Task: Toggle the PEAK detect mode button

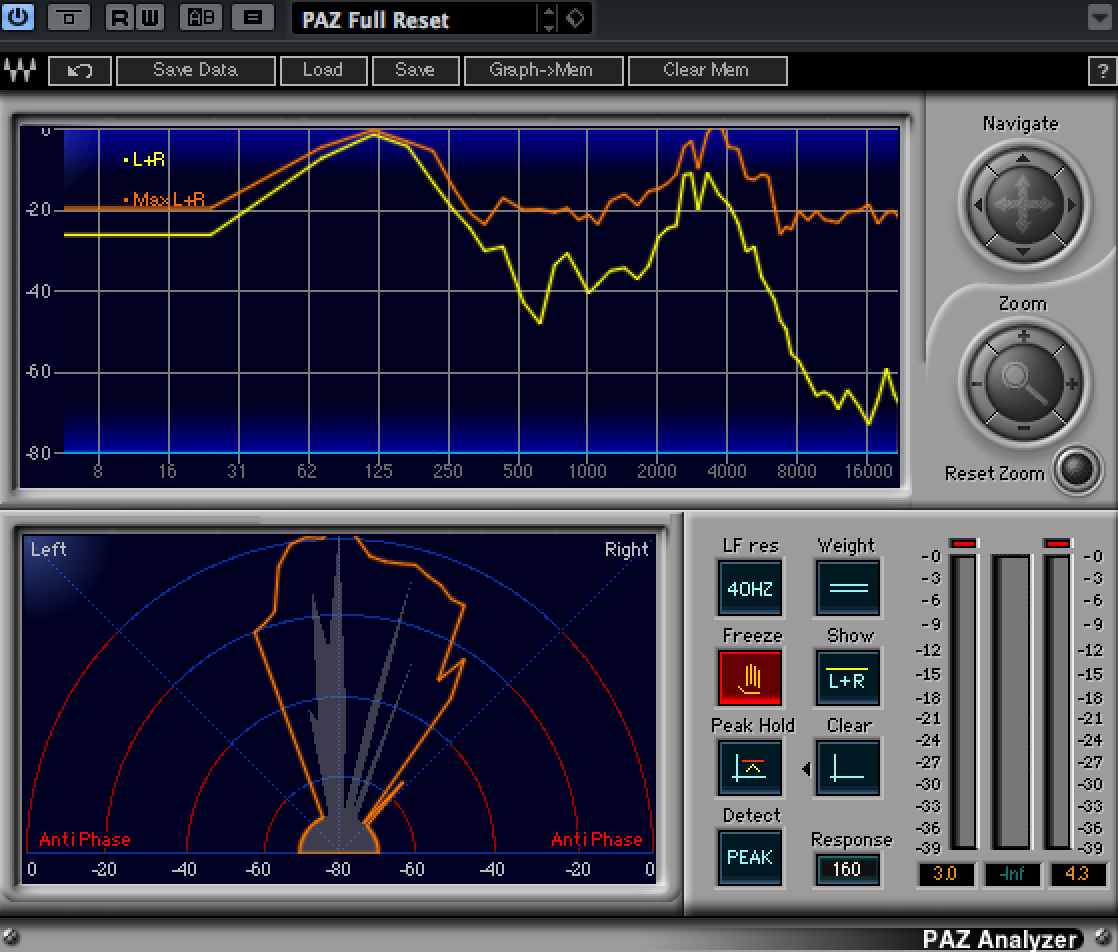Action: (750, 857)
